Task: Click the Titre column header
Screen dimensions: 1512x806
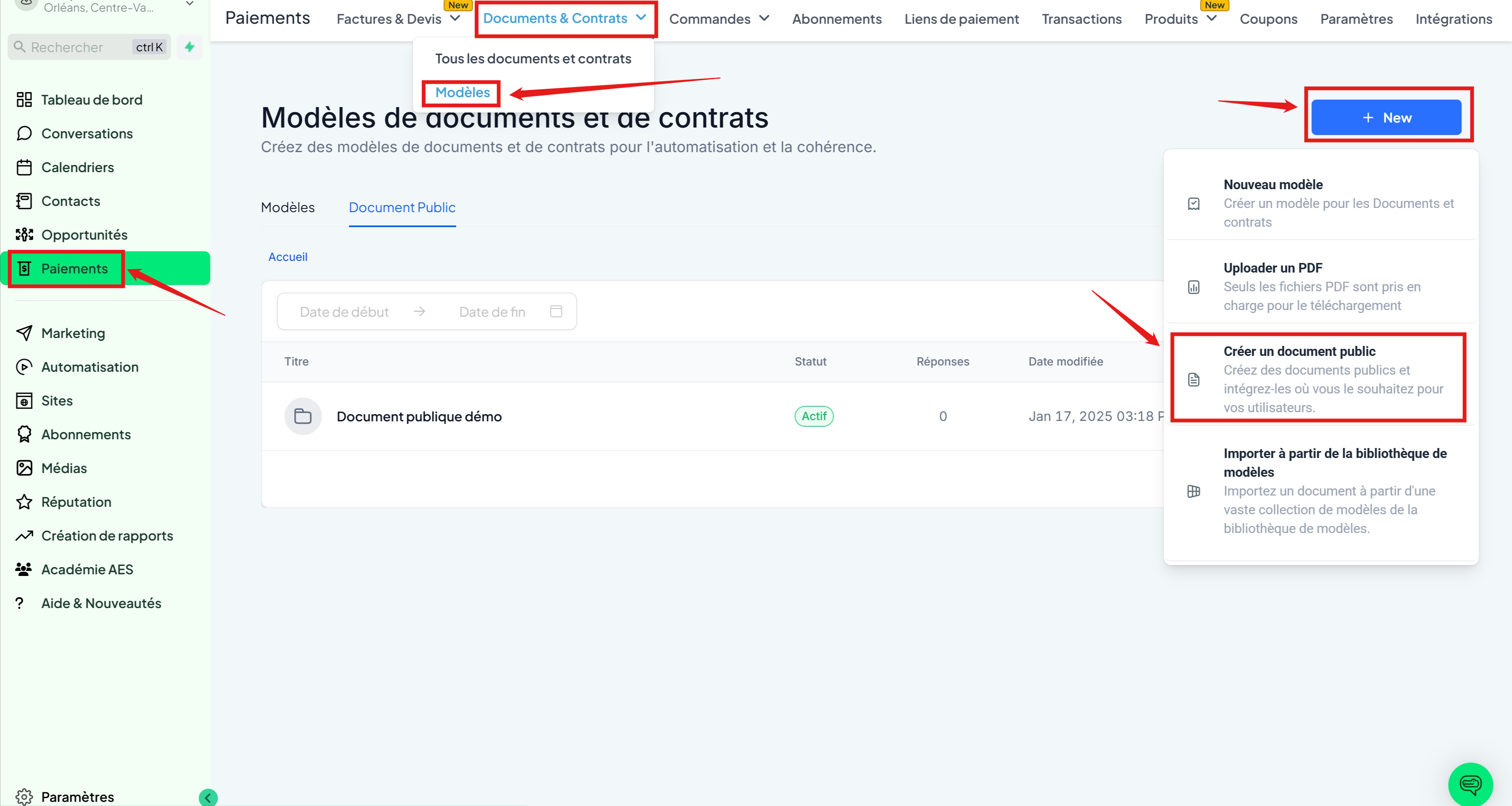Action: pyautogui.click(x=296, y=362)
